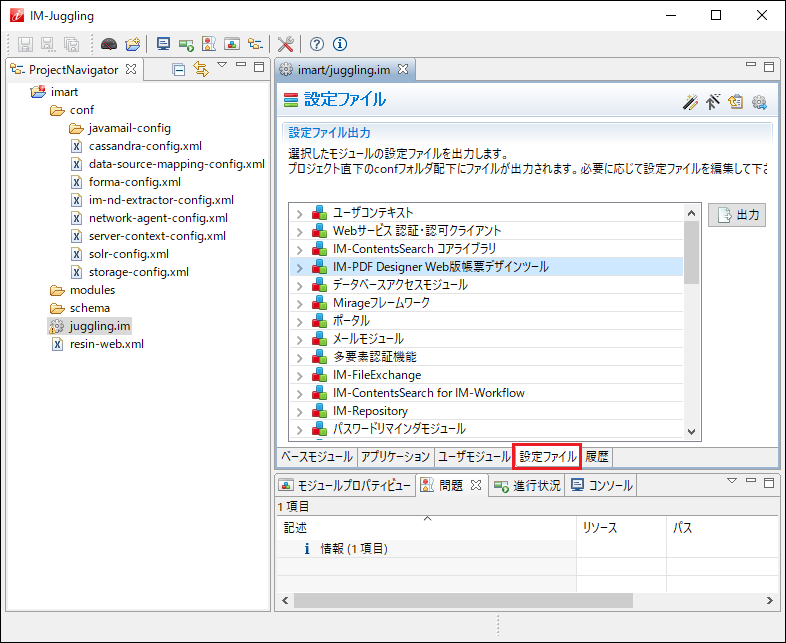Close the imart/juggling.im editor tab
This screenshot has height=643, width=786.
click(x=403, y=69)
